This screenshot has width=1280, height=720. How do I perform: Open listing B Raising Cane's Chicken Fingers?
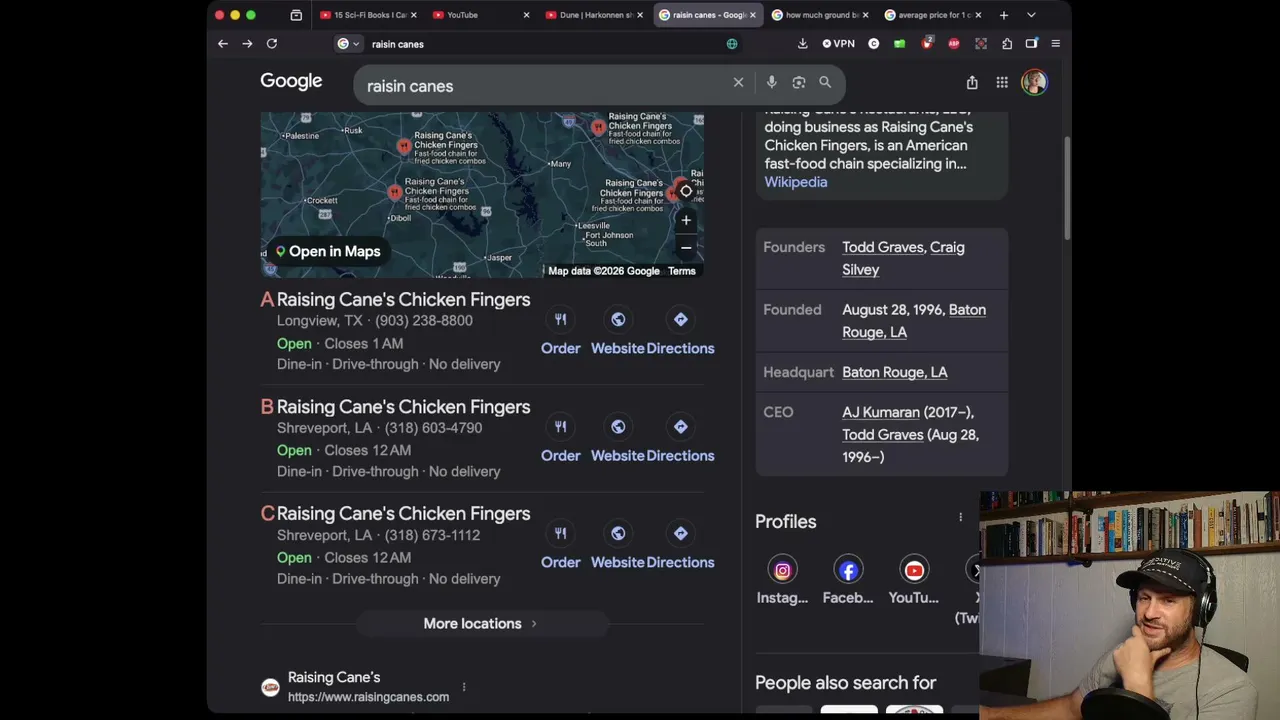point(403,407)
